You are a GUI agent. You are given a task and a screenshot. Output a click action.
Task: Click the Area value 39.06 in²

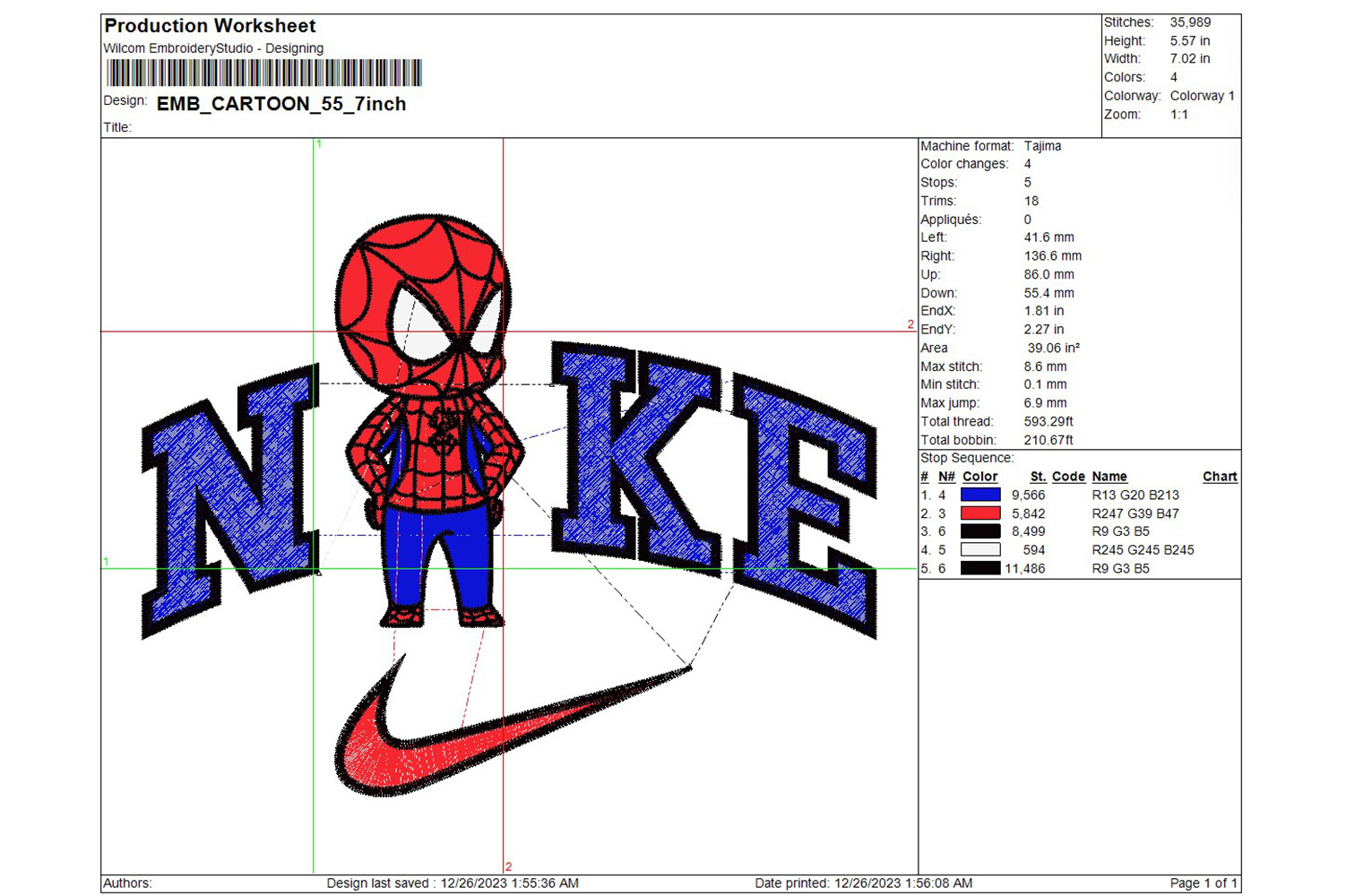click(x=1053, y=348)
